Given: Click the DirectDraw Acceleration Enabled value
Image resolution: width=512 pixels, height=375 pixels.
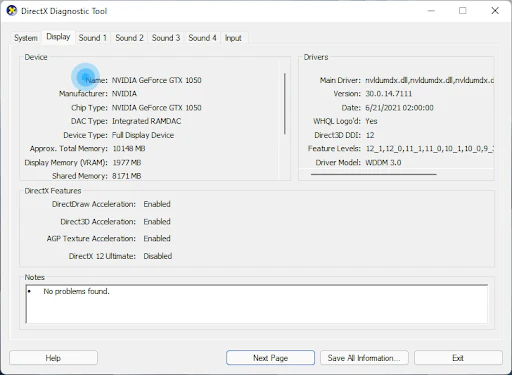Looking at the screenshot, I should 157,204.
